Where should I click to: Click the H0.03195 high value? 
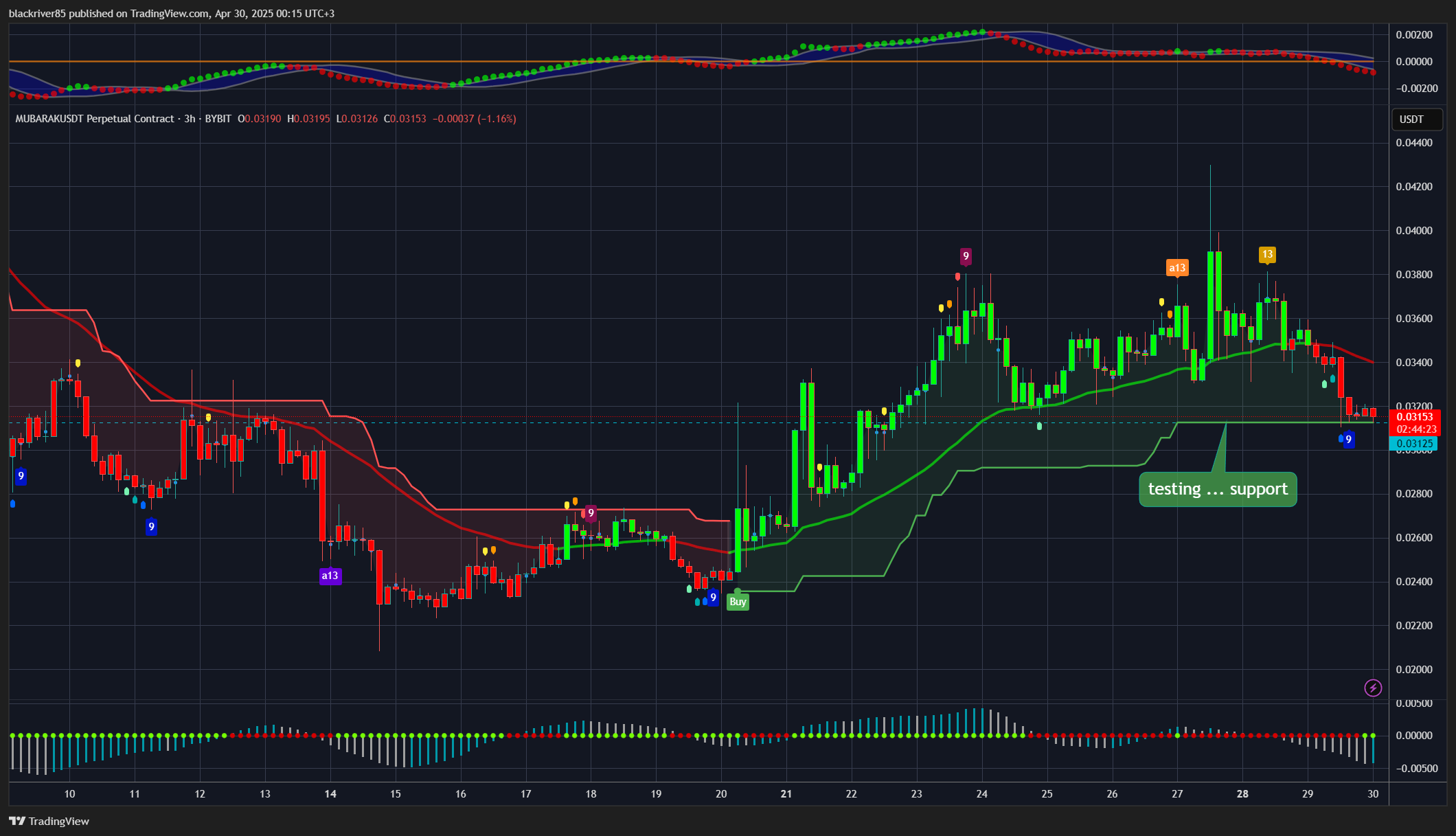point(308,119)
